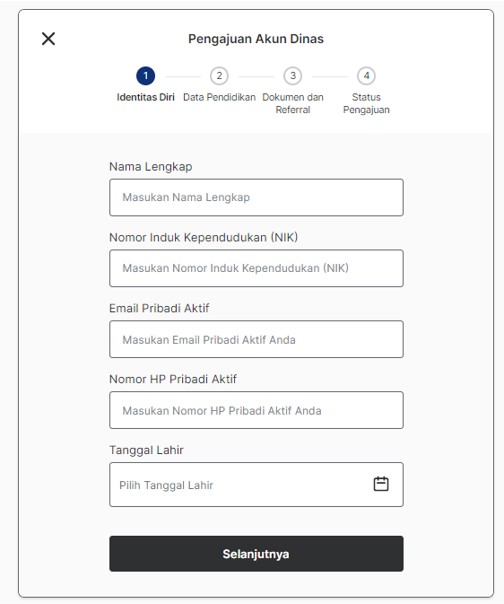This screenshot has height=604, width=504.
Task: Close the Pengajuan Akun Dinas dialog
Action: [48, 39]
